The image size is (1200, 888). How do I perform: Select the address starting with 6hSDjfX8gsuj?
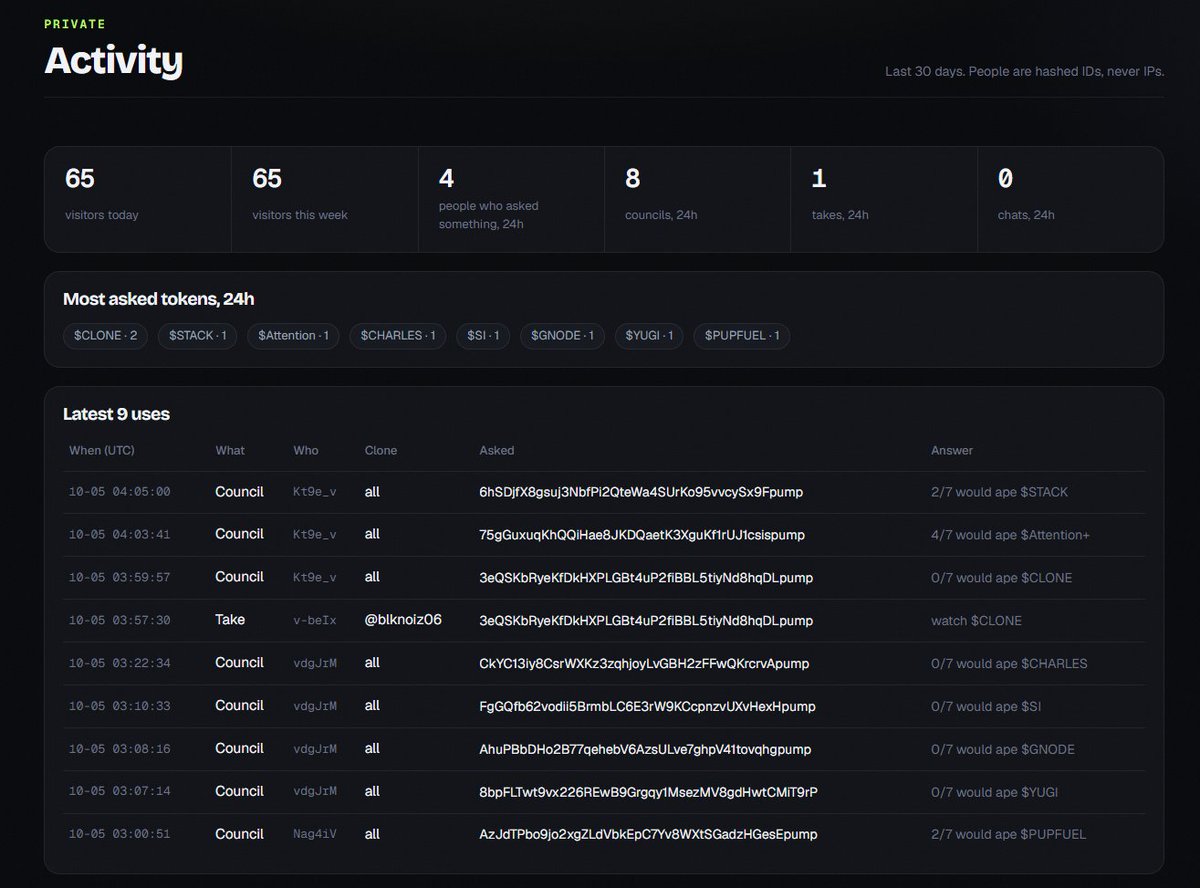tap(641, 492)
